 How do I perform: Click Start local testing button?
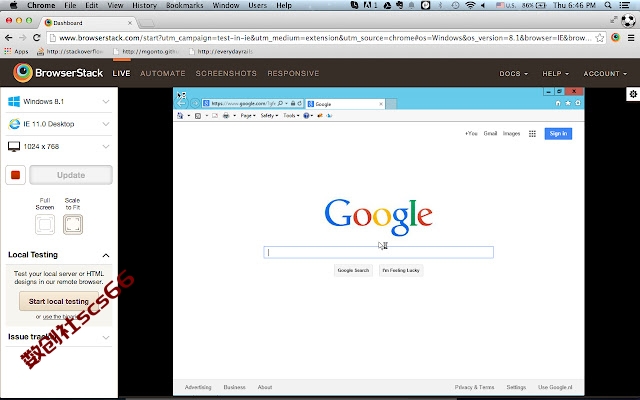tap(59, 301)
